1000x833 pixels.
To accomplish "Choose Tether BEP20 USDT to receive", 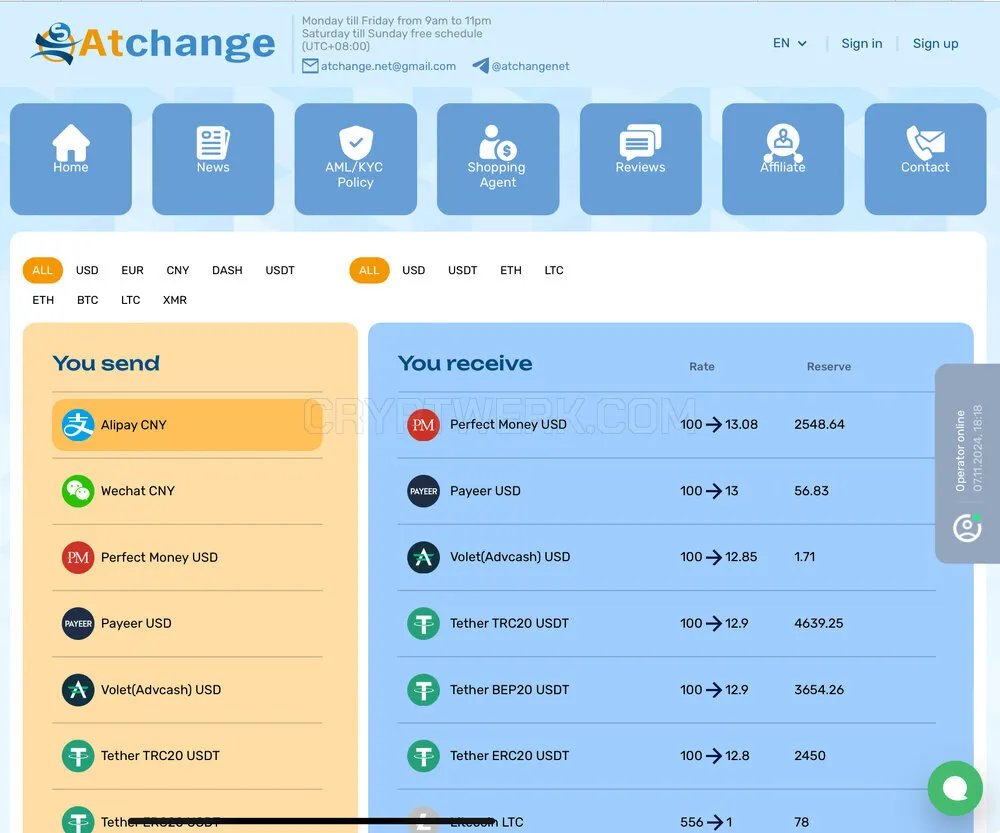I will pyautogui.click(x=666, y=689).
